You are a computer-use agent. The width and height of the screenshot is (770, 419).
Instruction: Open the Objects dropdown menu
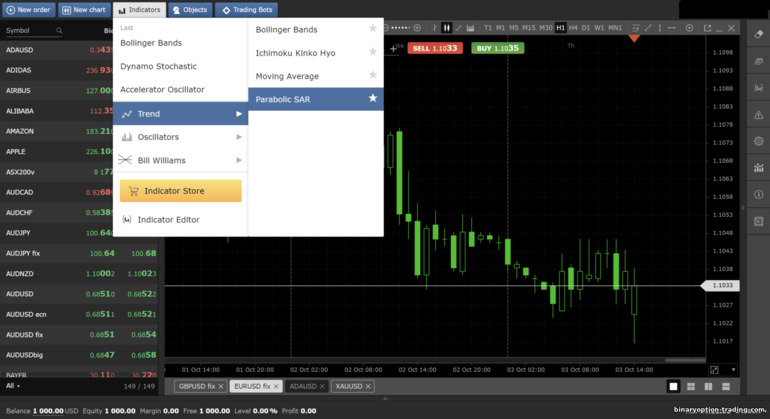point(190,10)
